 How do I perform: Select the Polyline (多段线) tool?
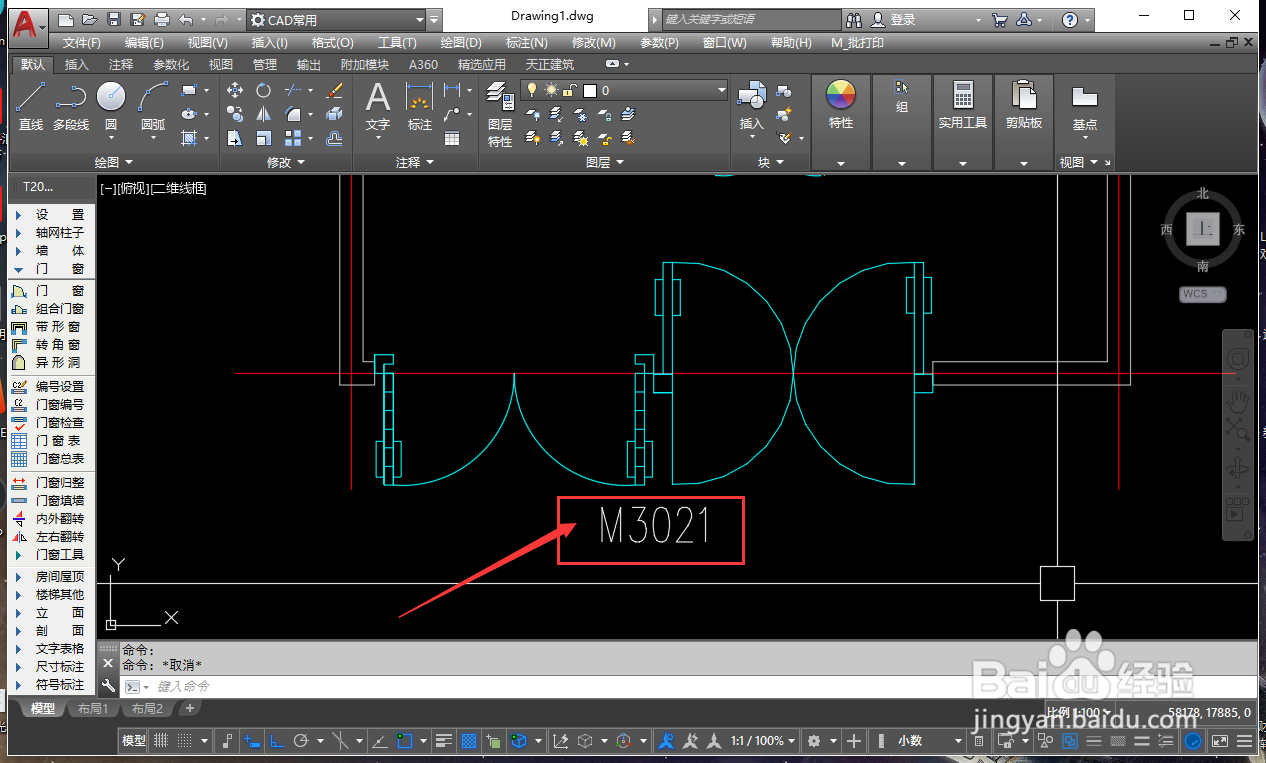pos(71,107)
